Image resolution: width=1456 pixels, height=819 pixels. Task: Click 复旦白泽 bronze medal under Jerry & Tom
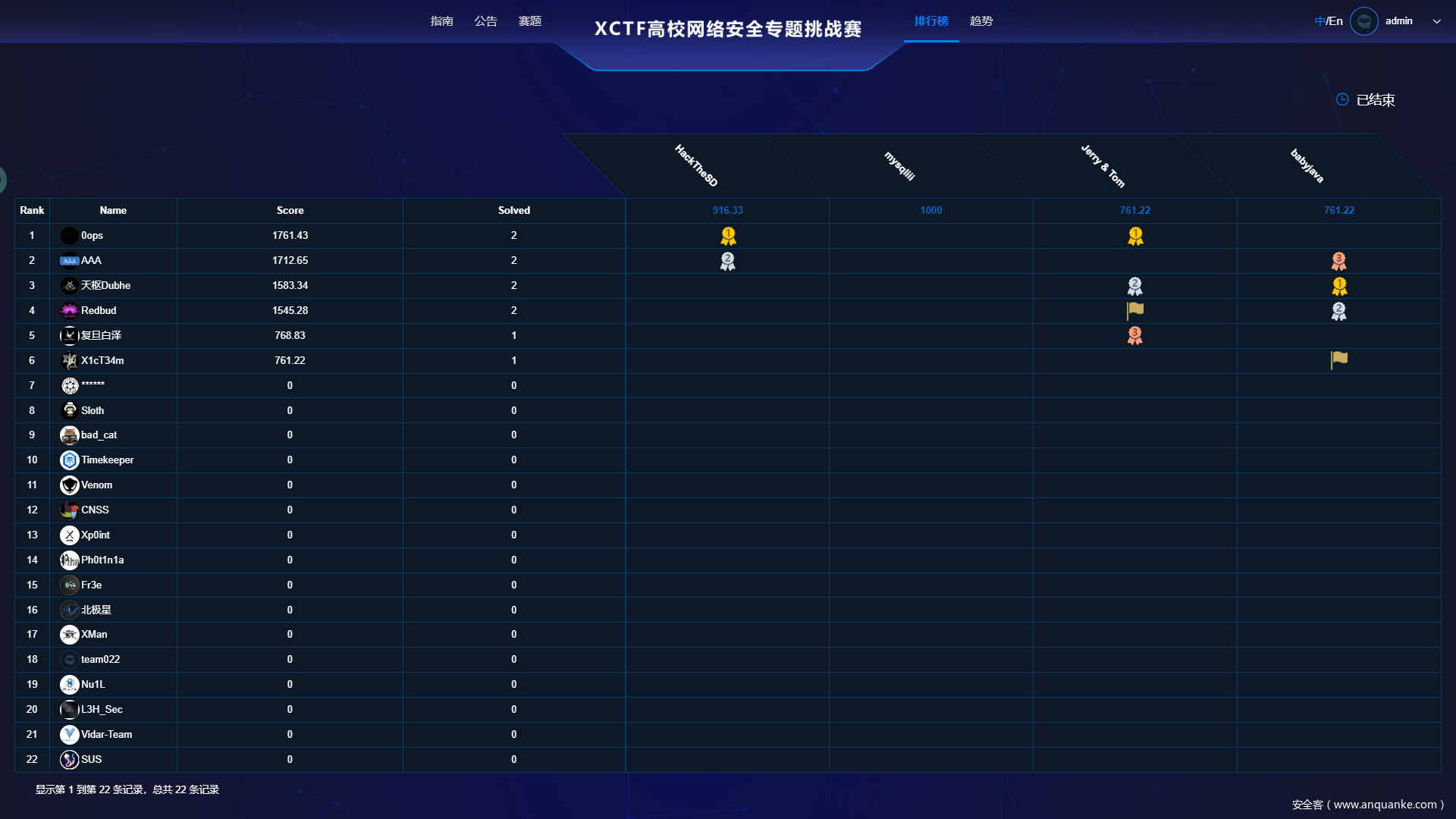click(x=1135, y=335)
